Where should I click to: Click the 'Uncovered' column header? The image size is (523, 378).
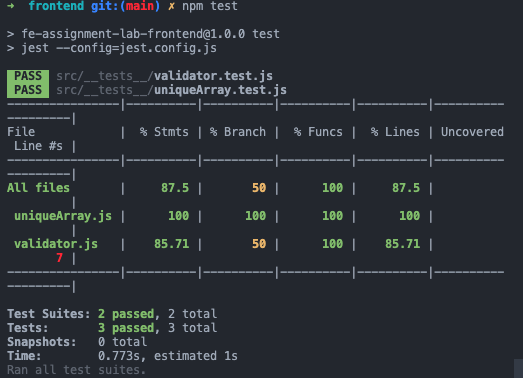pos(472,132)
